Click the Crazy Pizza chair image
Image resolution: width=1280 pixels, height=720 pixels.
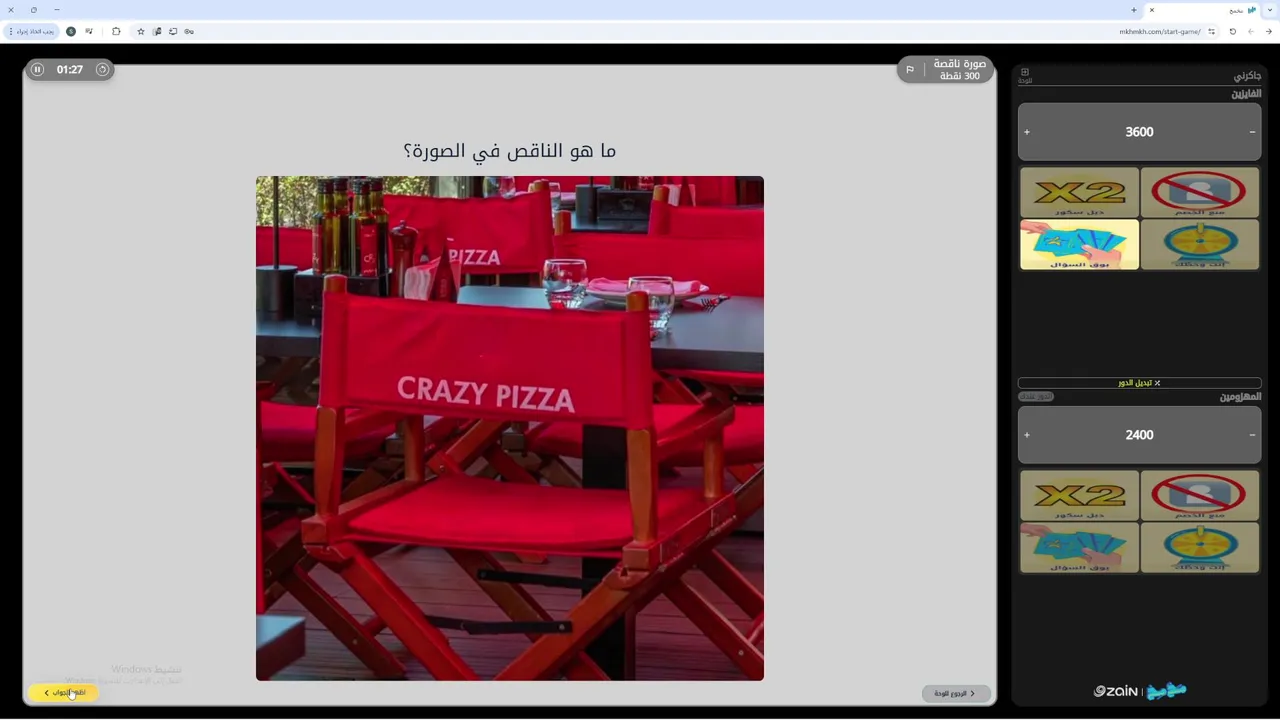(510, 428)
